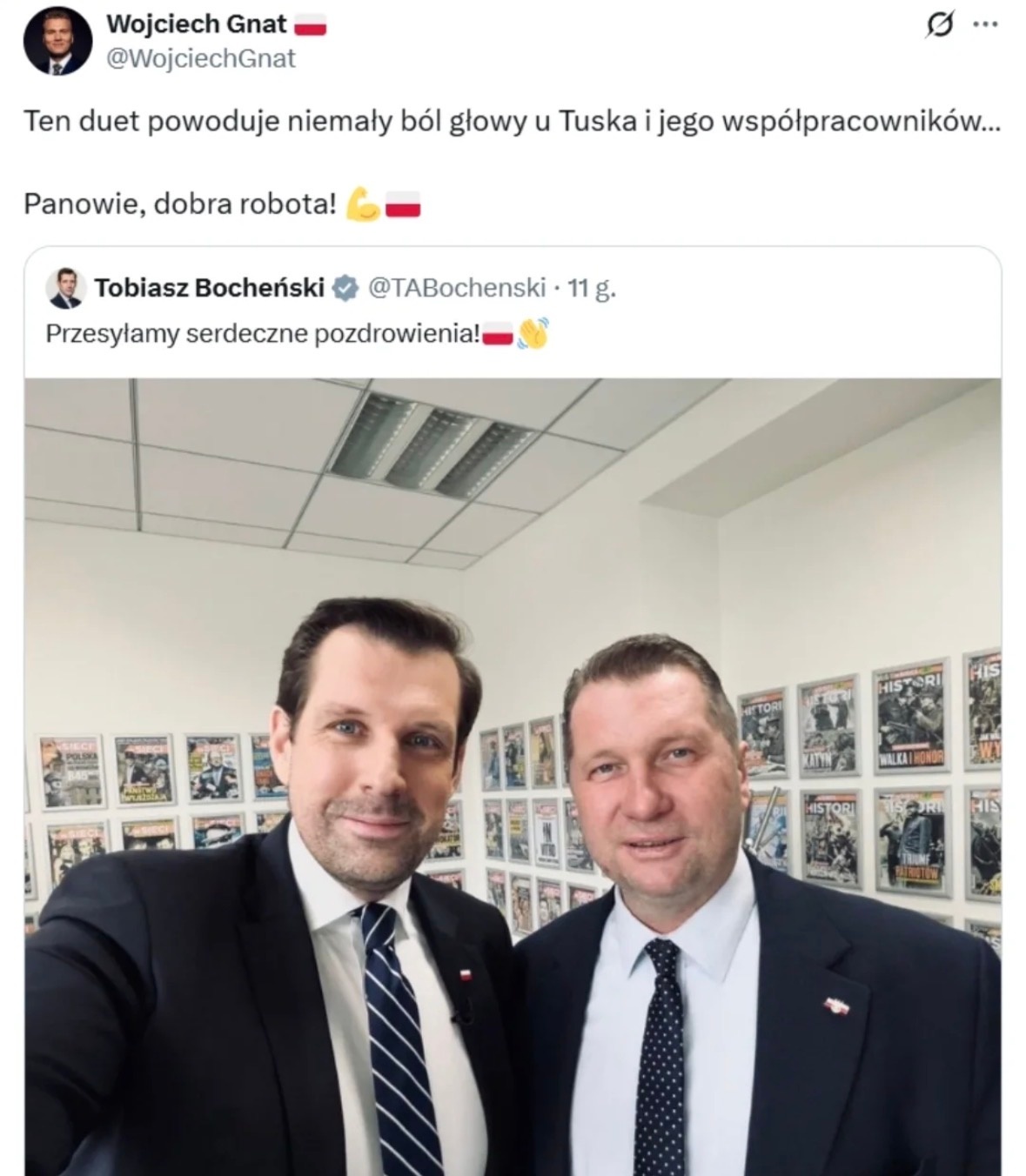Click the Wojciech Gnat display name
The image size is (1026, 1176).
(196, 24)
